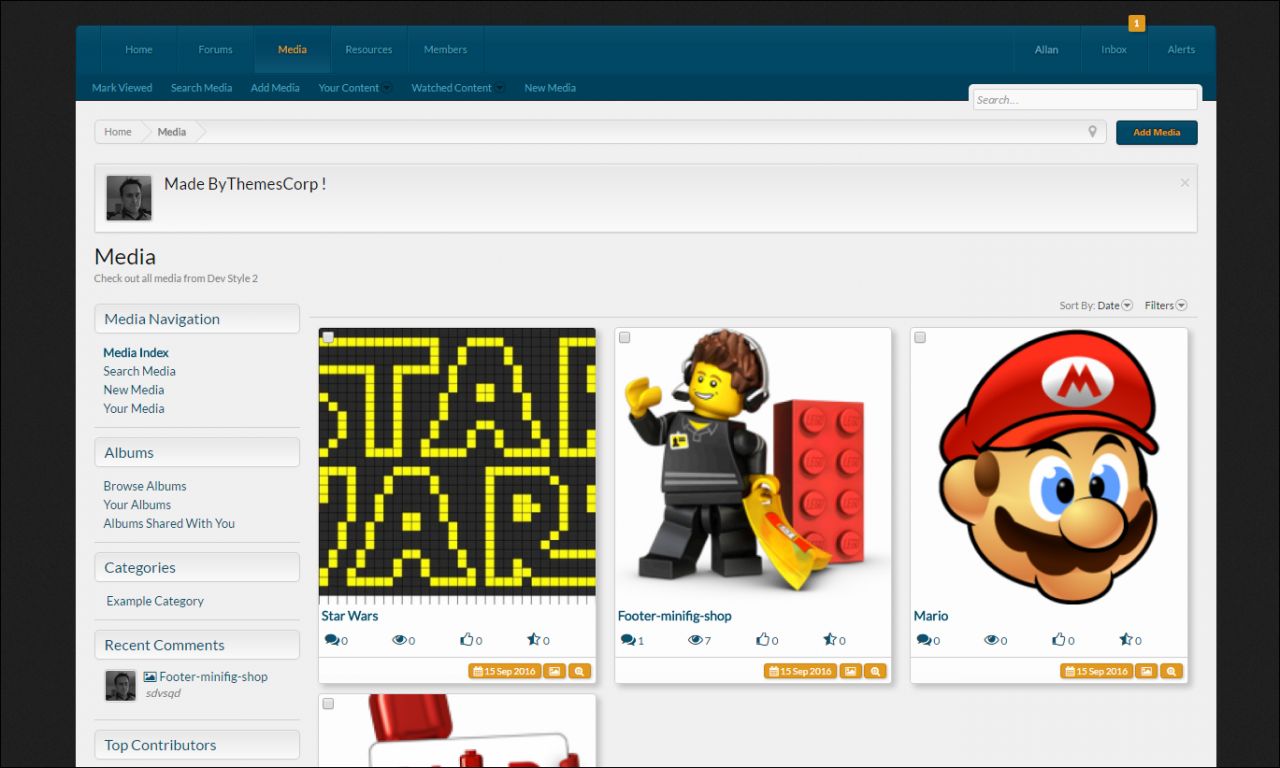Screen dimensions: 1280x768
Task: Click New Media in sub-navigation bar
Action: click(x=550, y=88)
